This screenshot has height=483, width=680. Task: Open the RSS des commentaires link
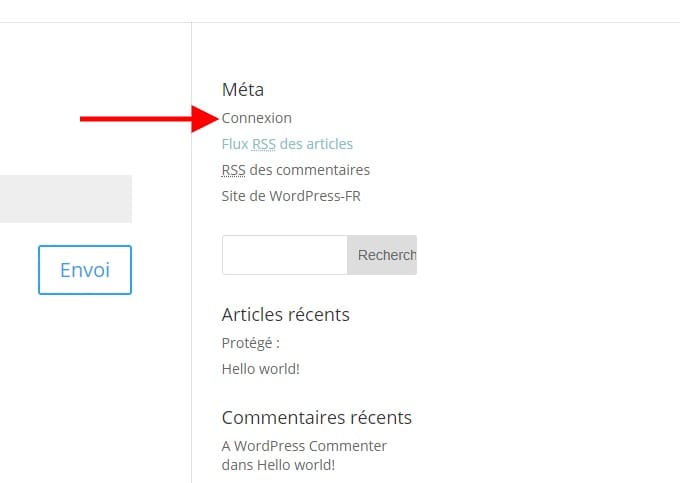[x=295, y=170]
